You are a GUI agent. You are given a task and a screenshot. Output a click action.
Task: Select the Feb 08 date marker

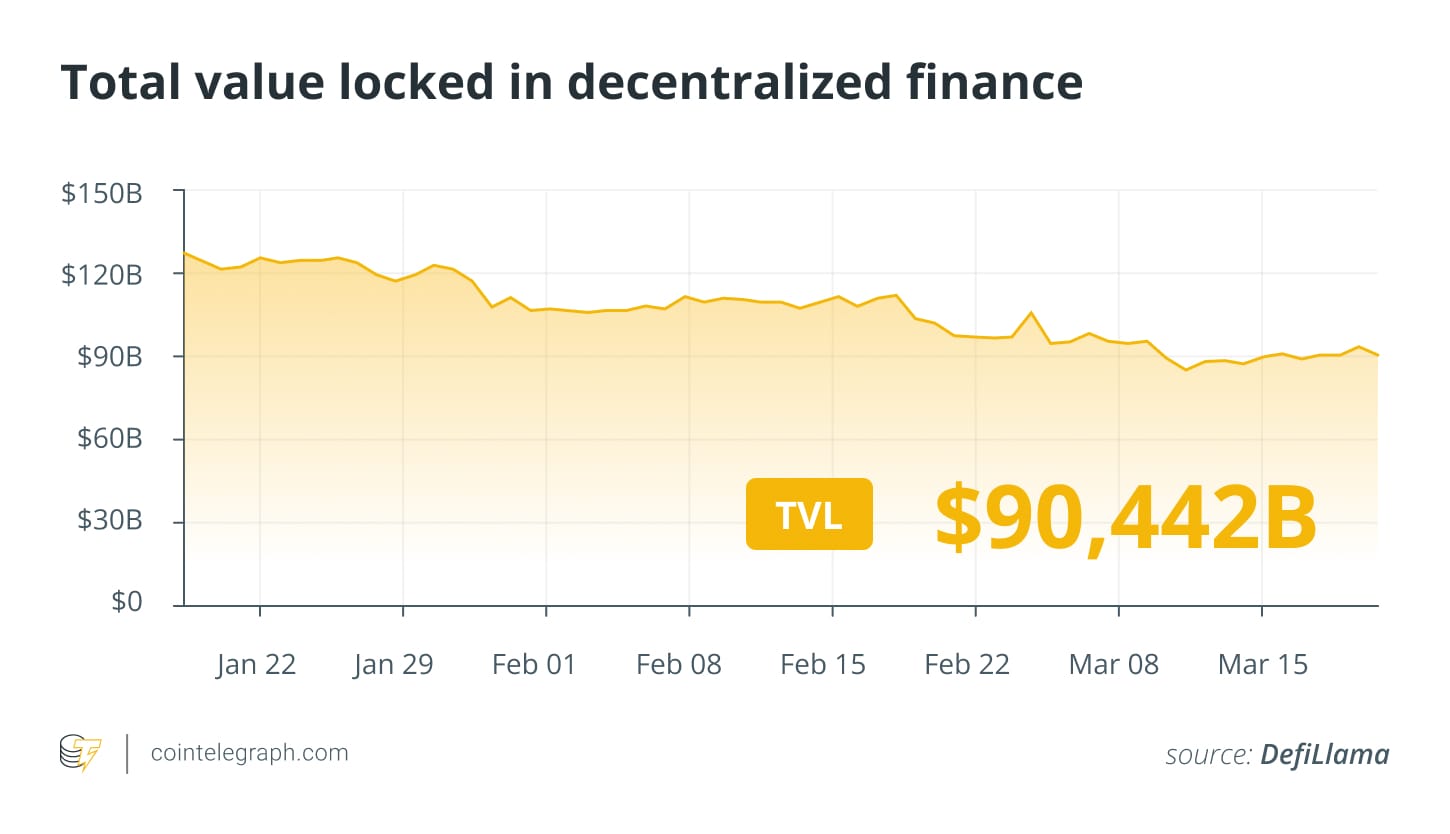678,664
